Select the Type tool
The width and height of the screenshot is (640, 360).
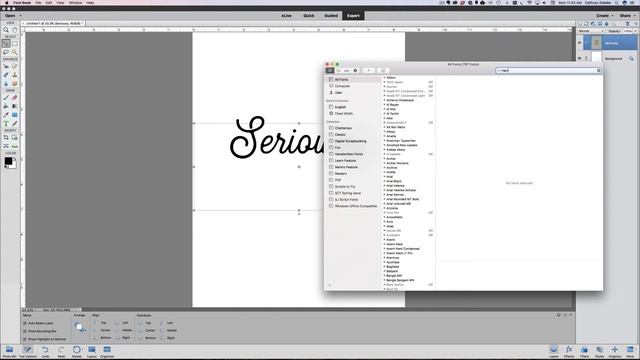click(6, 124)
